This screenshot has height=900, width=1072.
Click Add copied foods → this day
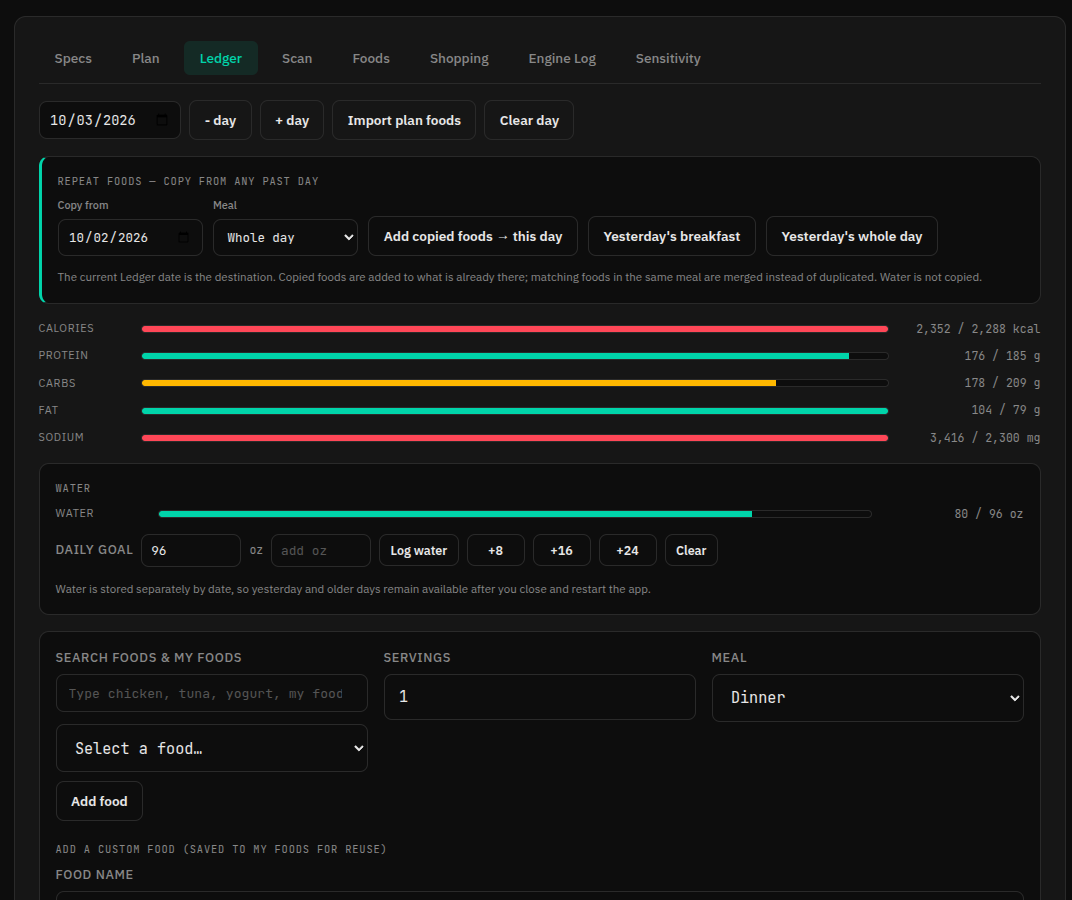pos(473,236)
